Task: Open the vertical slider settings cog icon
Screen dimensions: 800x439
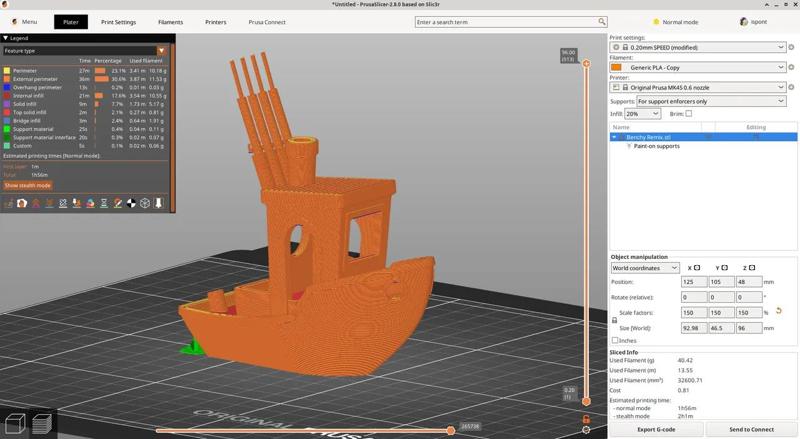Action: [586, 430]
